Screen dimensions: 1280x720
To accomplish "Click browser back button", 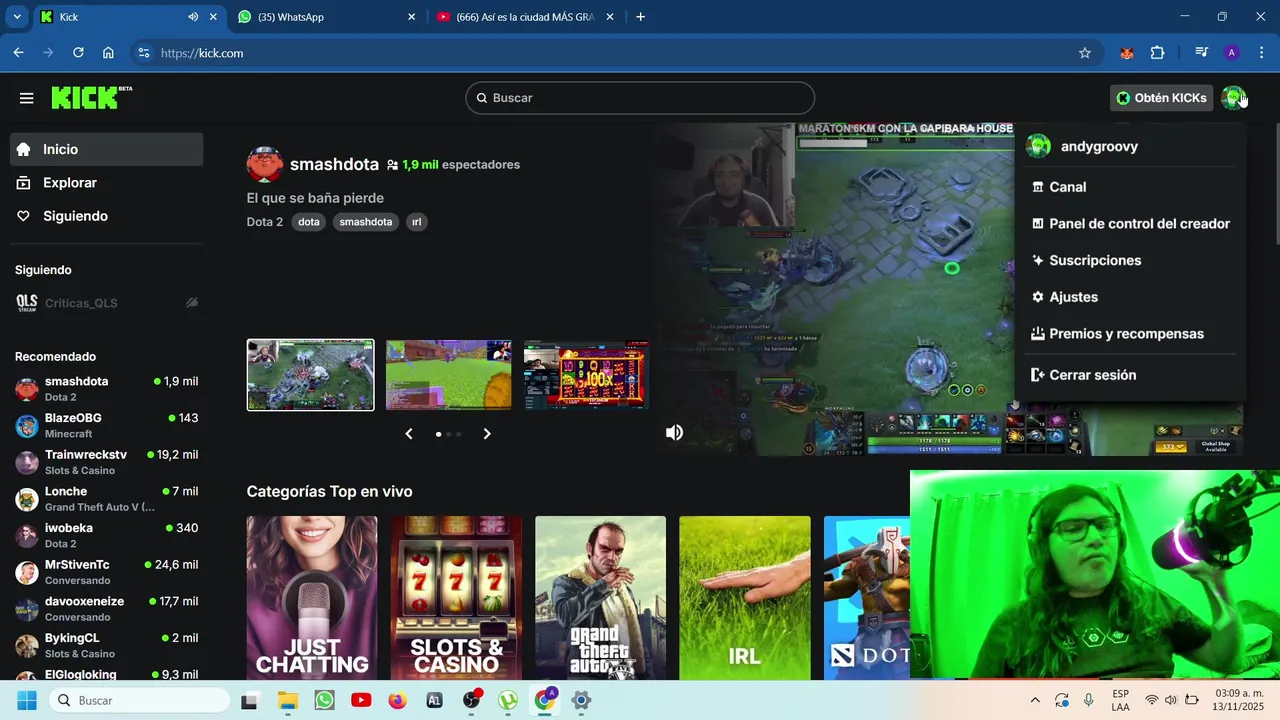I will coord(18,53).
